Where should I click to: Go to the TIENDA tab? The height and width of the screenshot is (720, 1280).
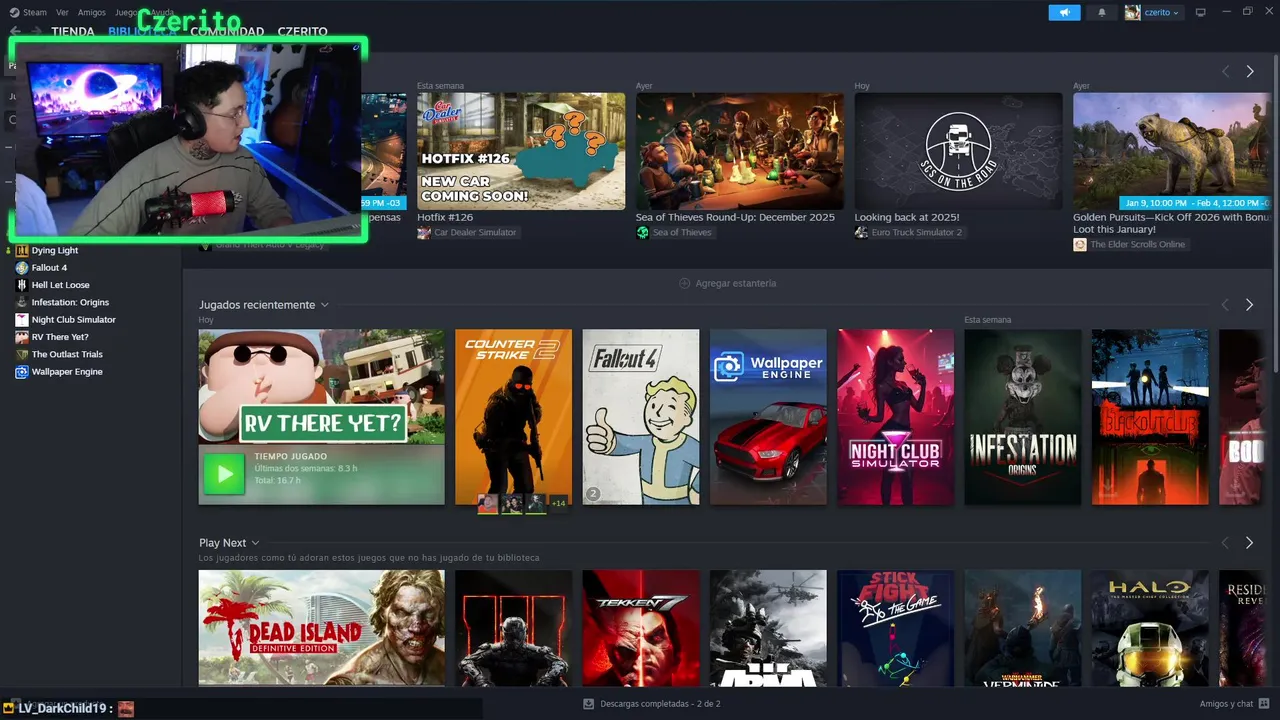[73, 32]
